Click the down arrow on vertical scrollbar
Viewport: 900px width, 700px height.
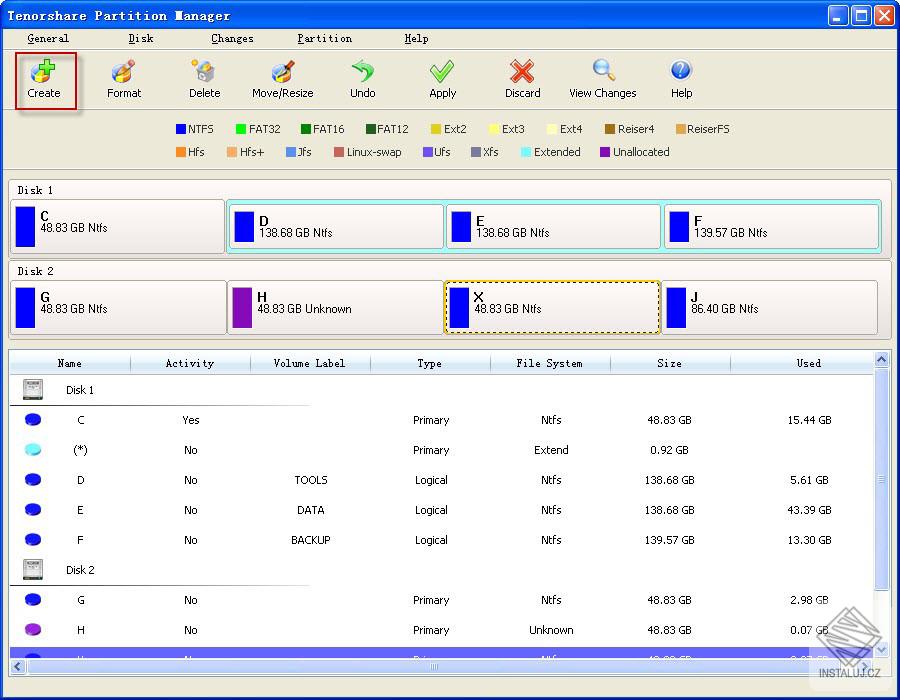[881, 648]
